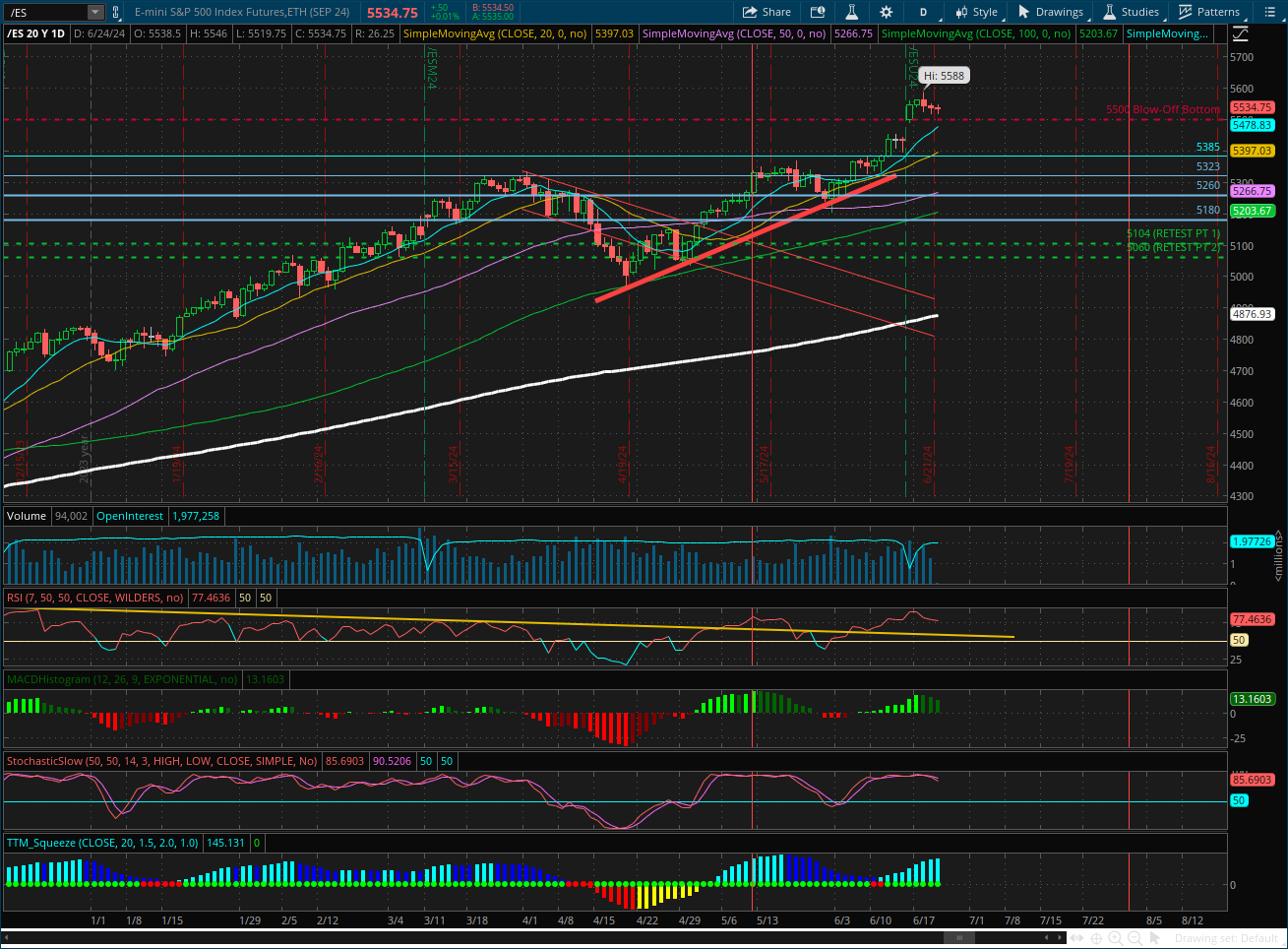This screenshot has height=949, width=1288.
Task: Click the millions scale label on volume axis
Action: pyautogui.click(x=1279, y=555)
